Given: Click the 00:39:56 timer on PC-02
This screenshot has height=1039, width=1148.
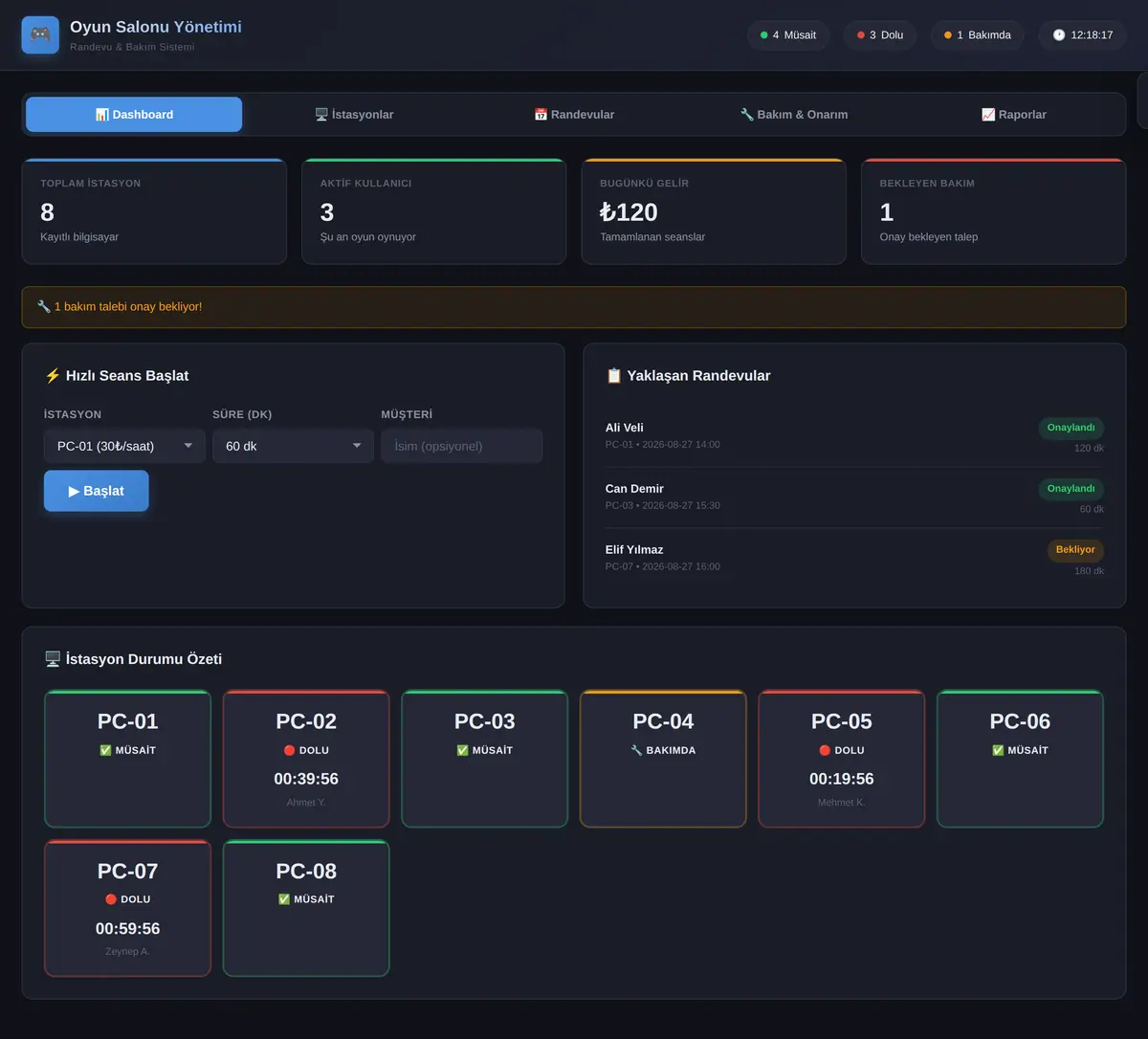Looking at the screenshot, I should (306, 779).
